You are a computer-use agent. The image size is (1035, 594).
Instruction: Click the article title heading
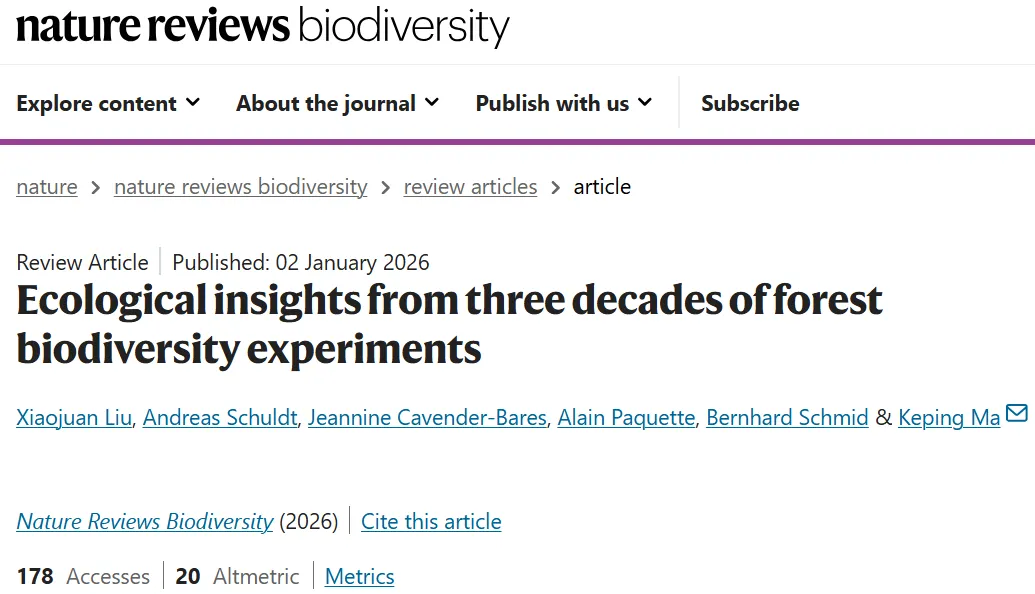click(x=449, y=325)
